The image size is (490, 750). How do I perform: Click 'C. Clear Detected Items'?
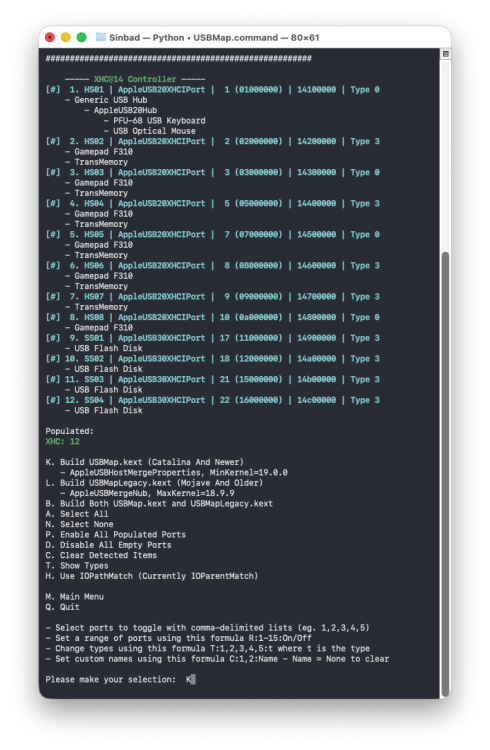(101, 555)
